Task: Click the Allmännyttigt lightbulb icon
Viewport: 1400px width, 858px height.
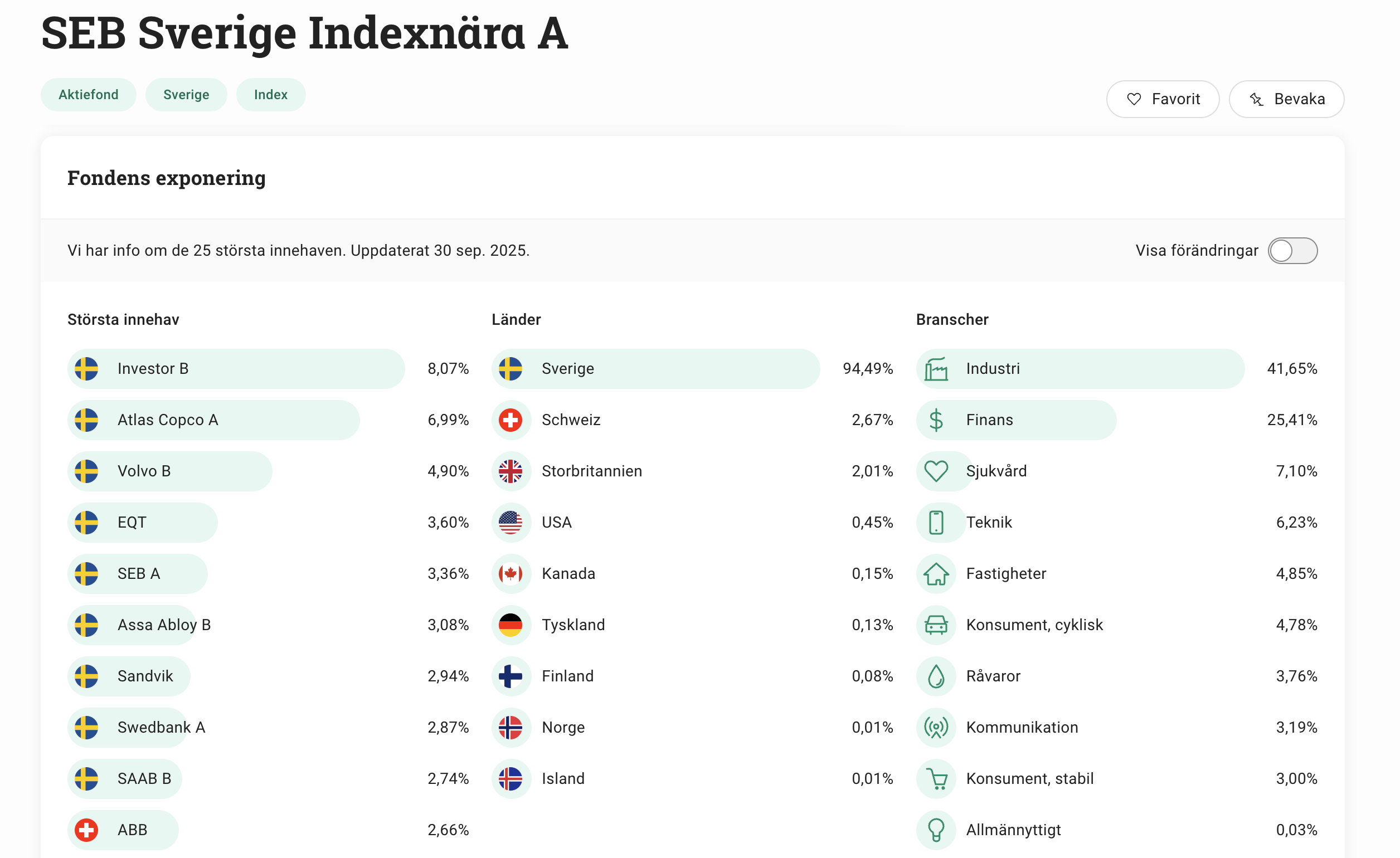Action: [936, 830]
